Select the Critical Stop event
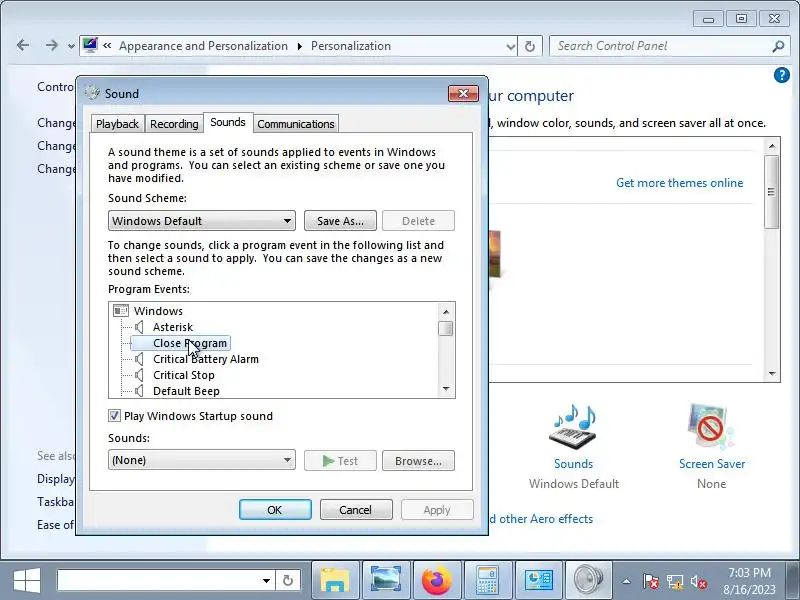Screen dimensions: 800x600 184,375
